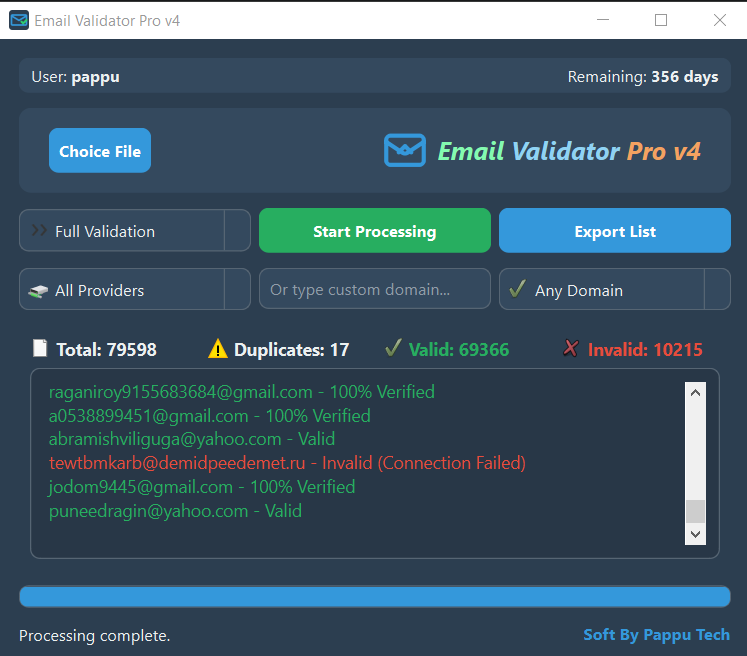Click the Choice File button
The width and height of the screenshot is (747, 656).
pyautogui.click(x=100, y=151)
